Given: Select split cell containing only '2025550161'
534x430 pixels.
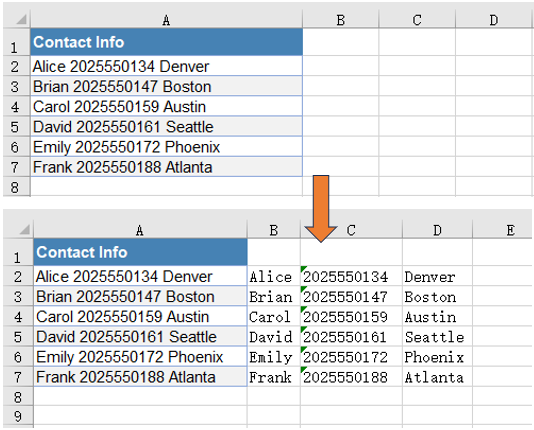Looking at the screenshot, I should pyautogui.click(x=351, y=336).
